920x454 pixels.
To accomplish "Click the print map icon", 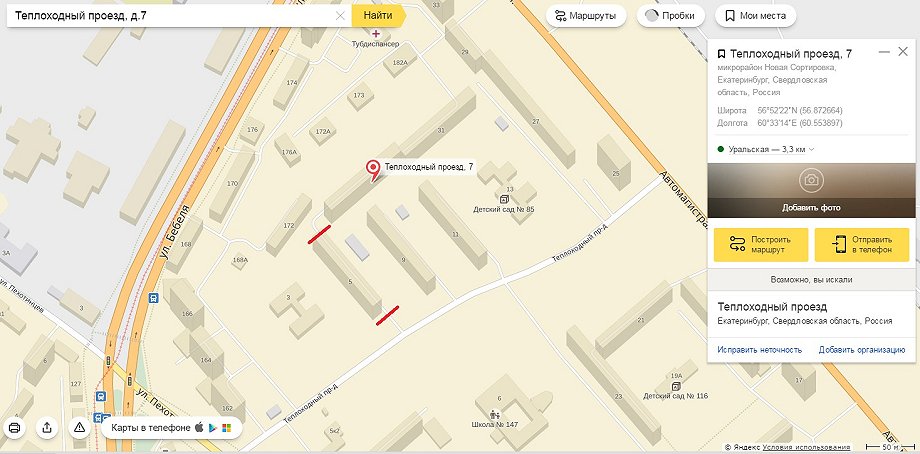I will (15, 428).
